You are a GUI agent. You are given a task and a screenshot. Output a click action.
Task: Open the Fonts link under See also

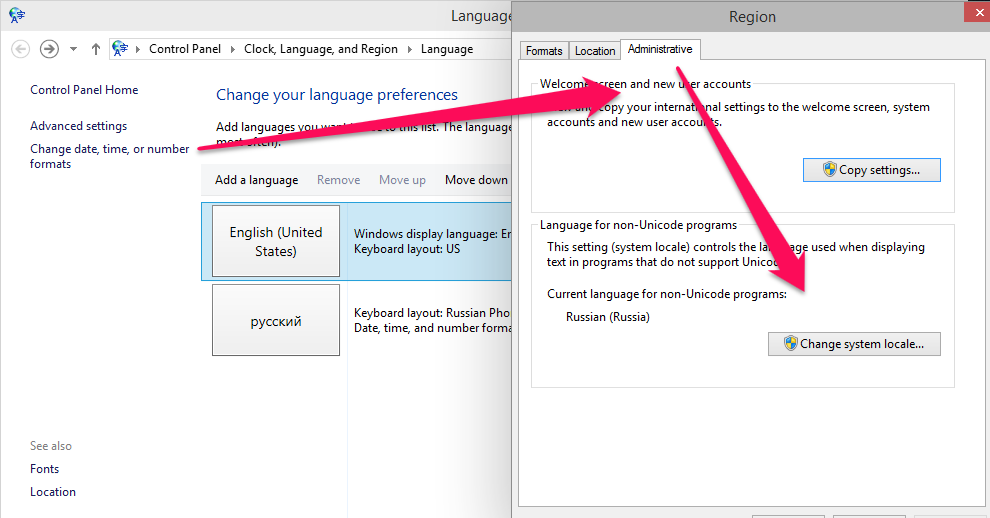[x=44, y=469]
